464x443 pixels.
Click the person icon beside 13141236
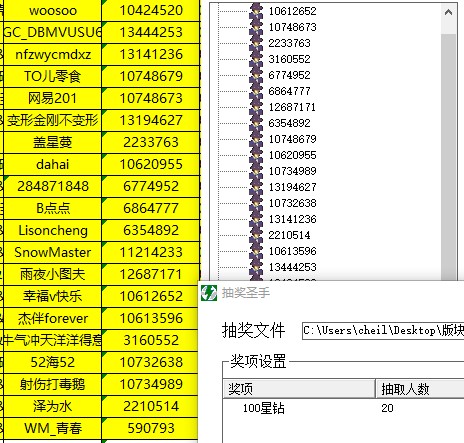point(256,219)
